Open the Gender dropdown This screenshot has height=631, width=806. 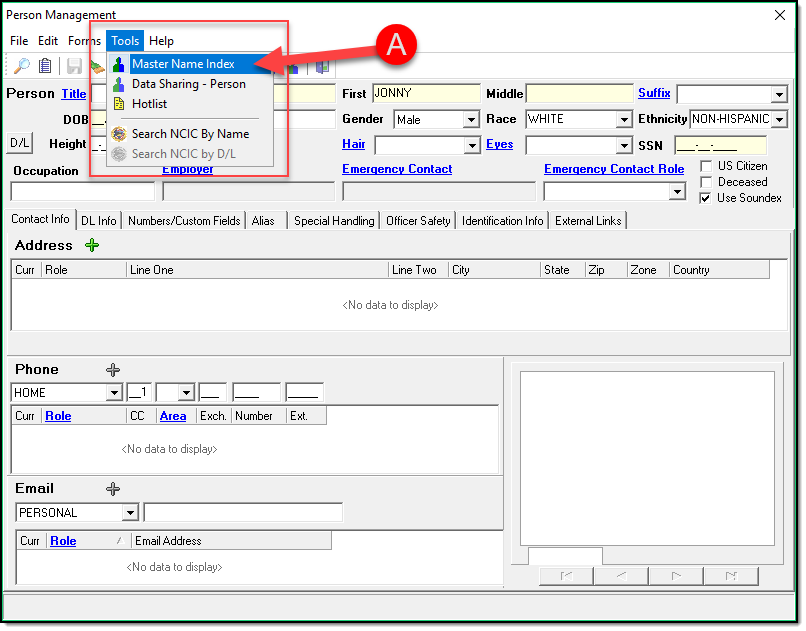click(471, 120)
